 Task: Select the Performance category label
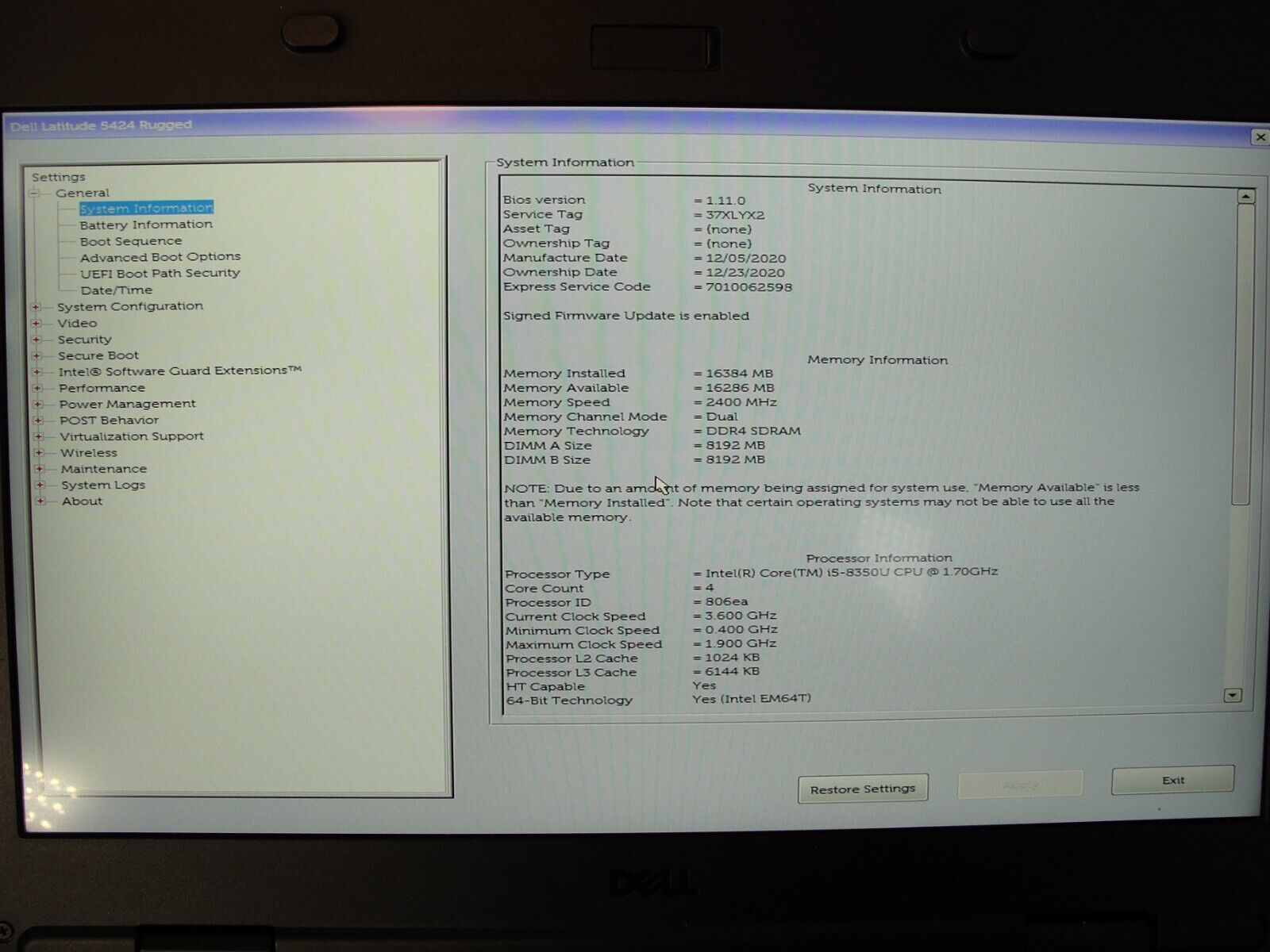click(x=102, y=388)
